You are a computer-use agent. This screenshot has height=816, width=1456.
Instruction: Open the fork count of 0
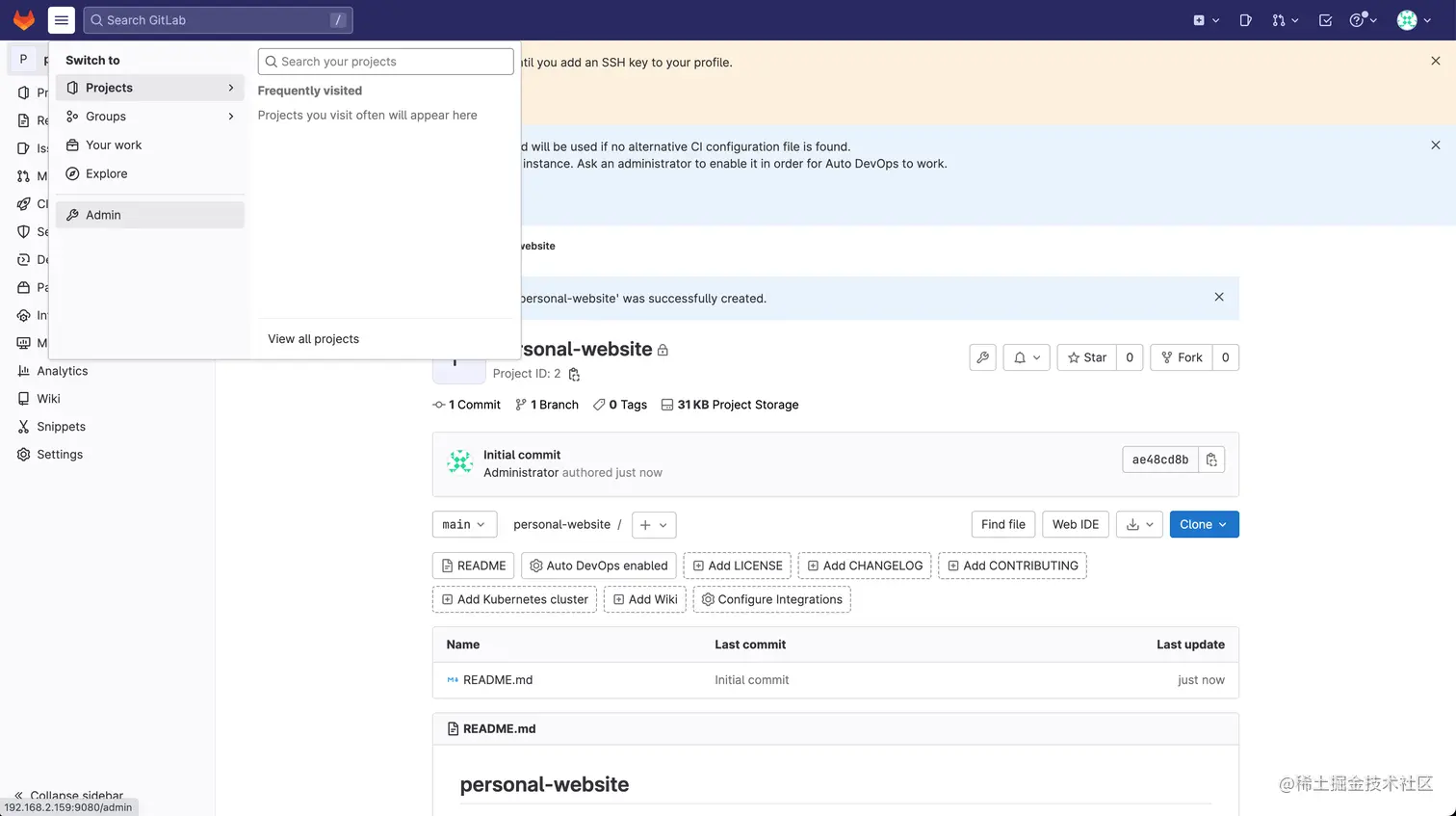1225,357
